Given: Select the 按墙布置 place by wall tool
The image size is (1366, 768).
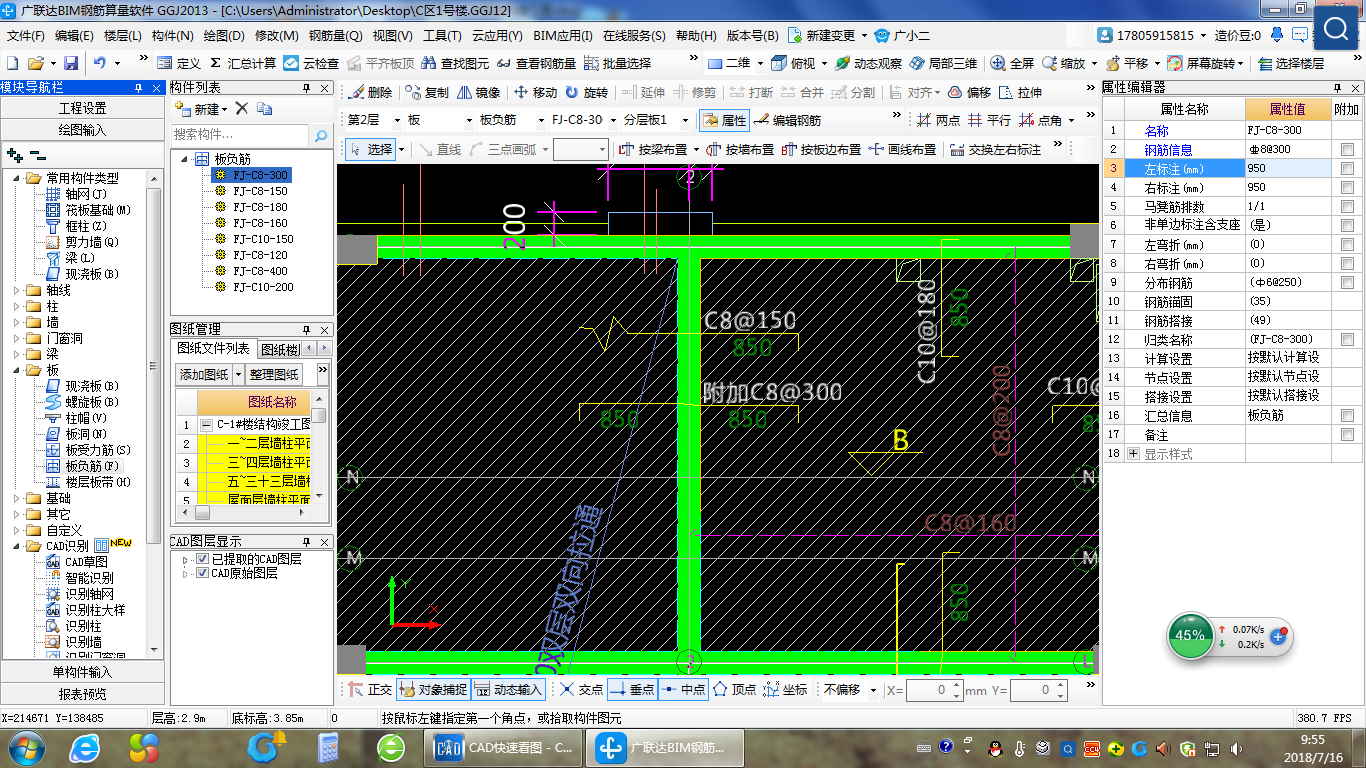Looking at the screenshot, I should click(x=740, y=149).
